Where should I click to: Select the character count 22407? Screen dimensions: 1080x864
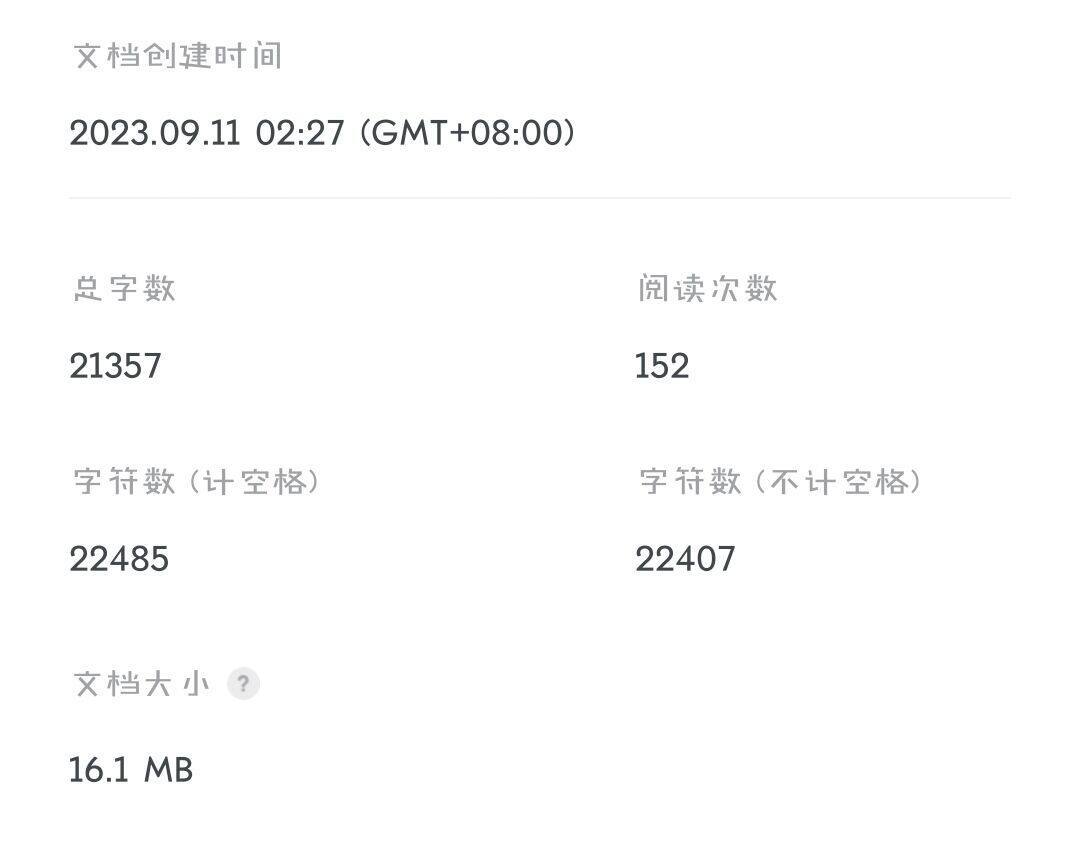685,558
